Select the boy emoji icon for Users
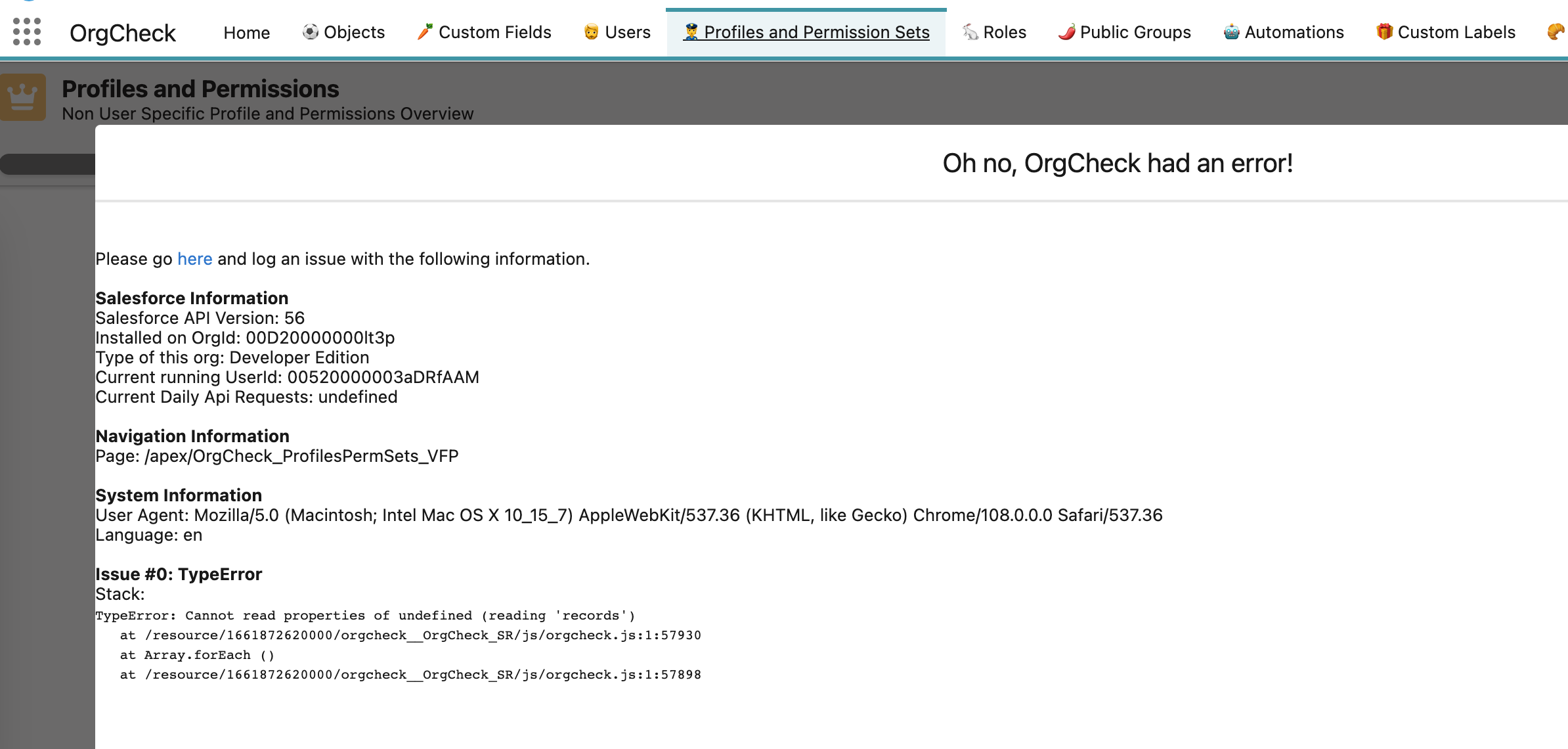The width and height of the screenshot is (1568, 749). (x=590, y=31)
